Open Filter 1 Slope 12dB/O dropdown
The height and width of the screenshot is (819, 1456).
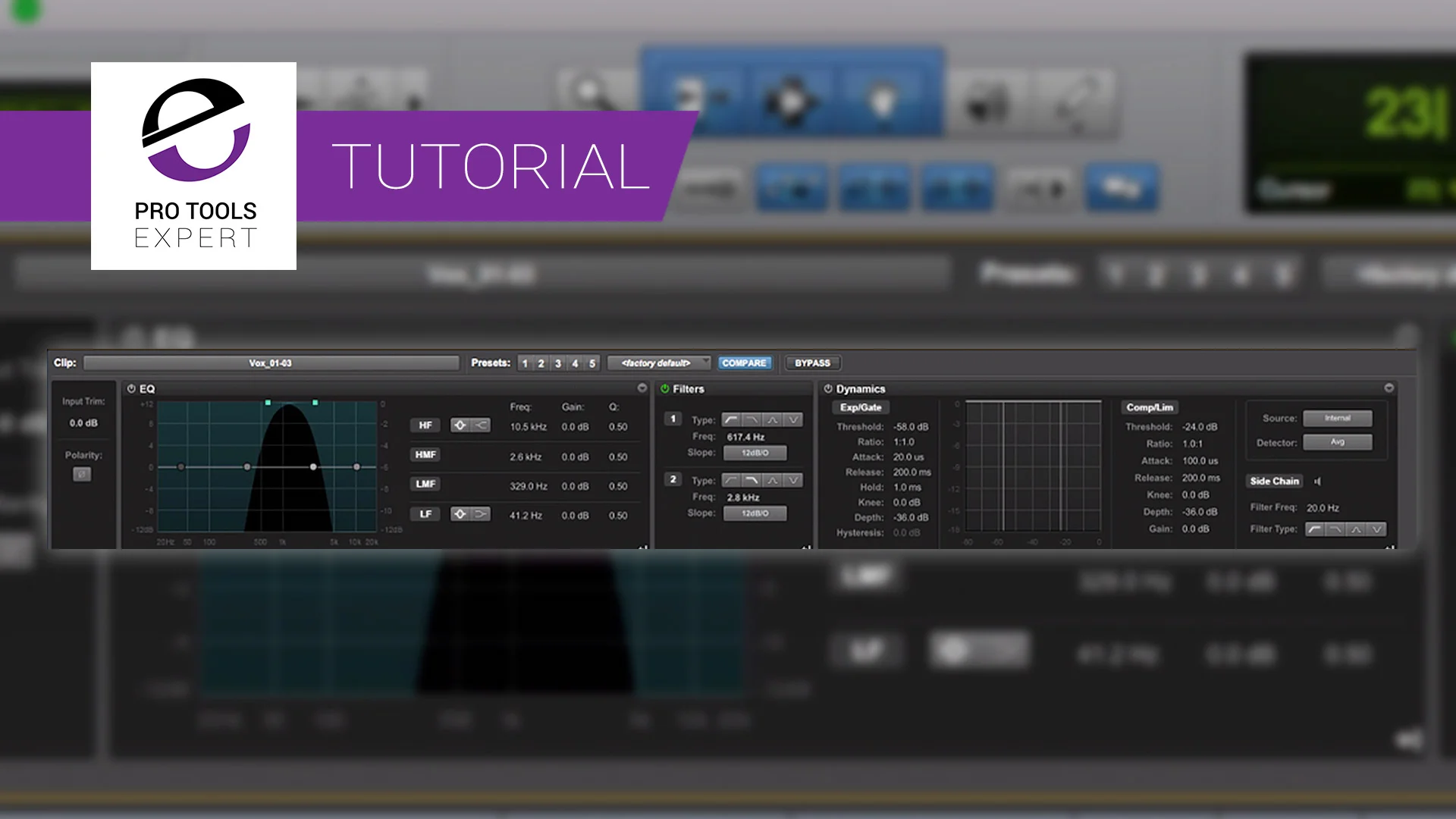point(755,453)
